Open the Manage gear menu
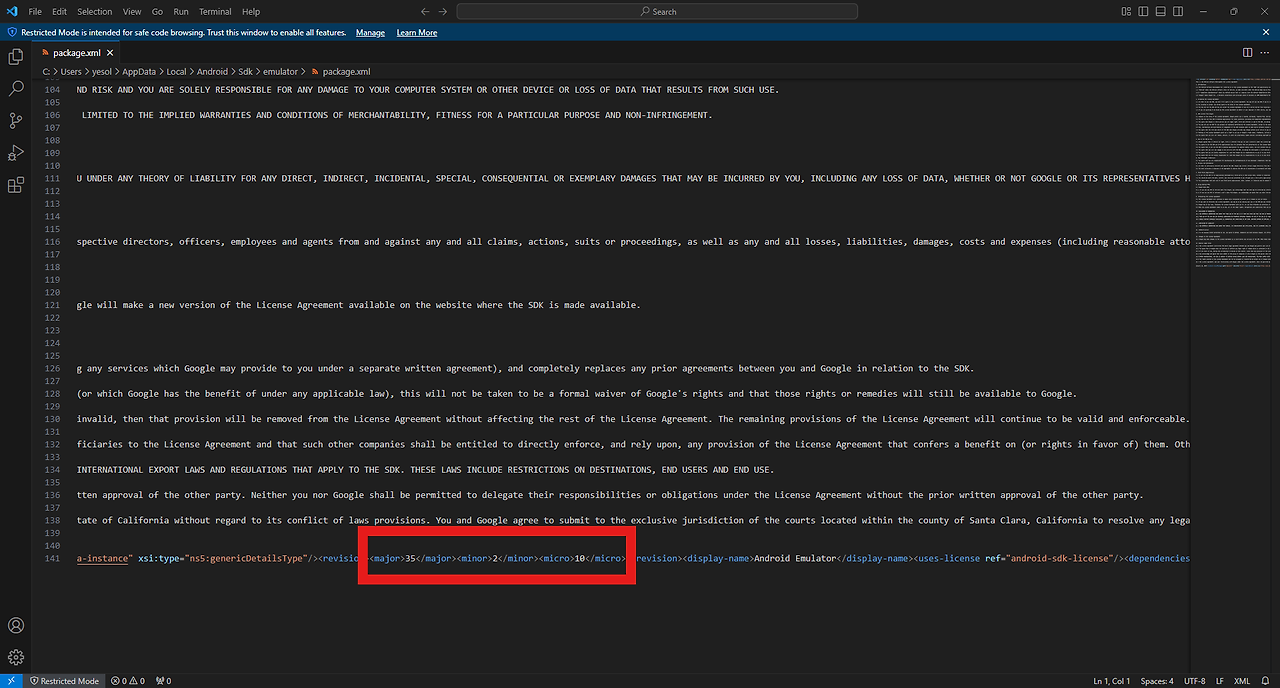This screenshot has height=688, width=1280. tap(16, 657)
